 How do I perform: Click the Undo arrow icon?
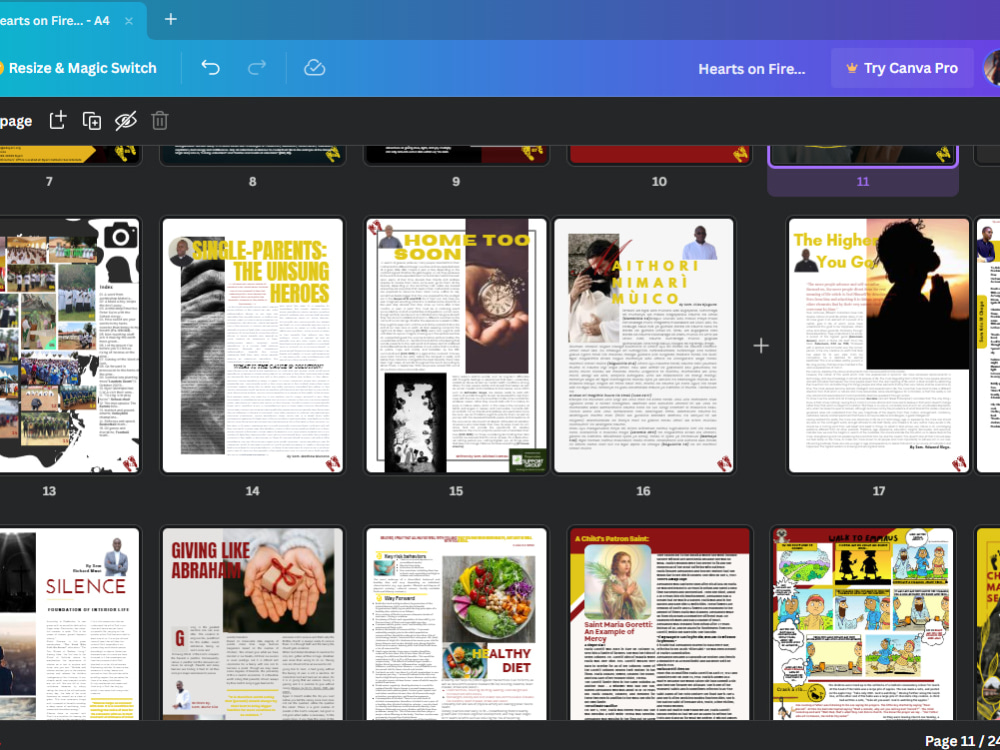click(210, 68)
